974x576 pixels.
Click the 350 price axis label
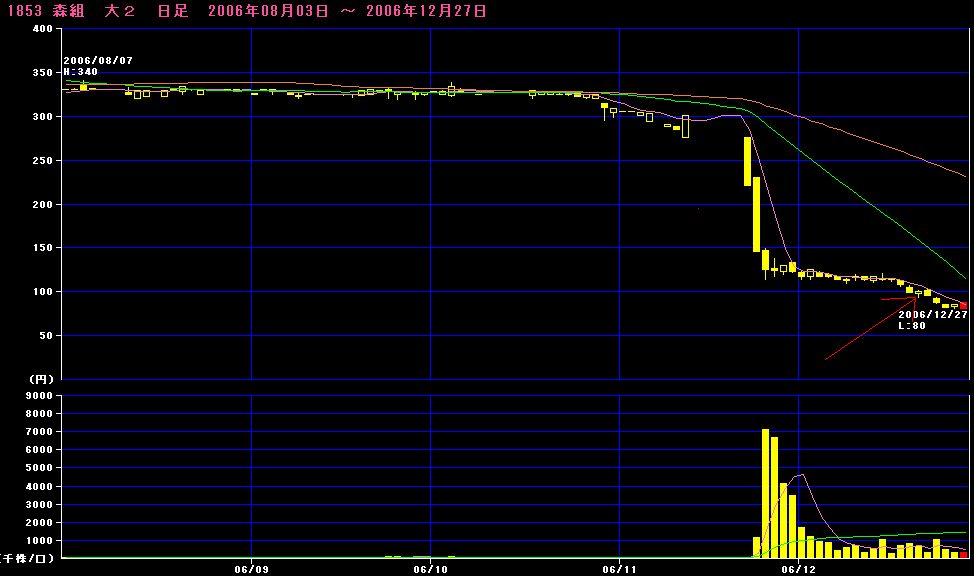[x=42, y=73]
